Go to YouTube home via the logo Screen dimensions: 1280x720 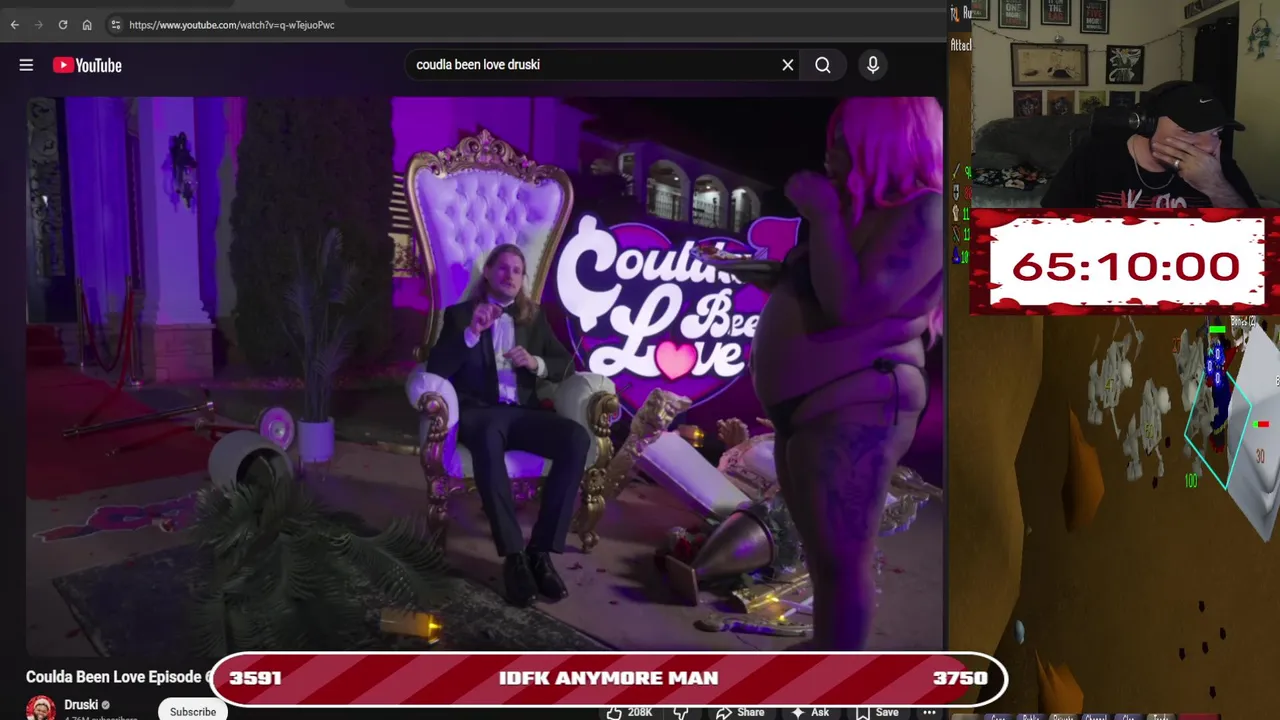click(x=87, y=65)
